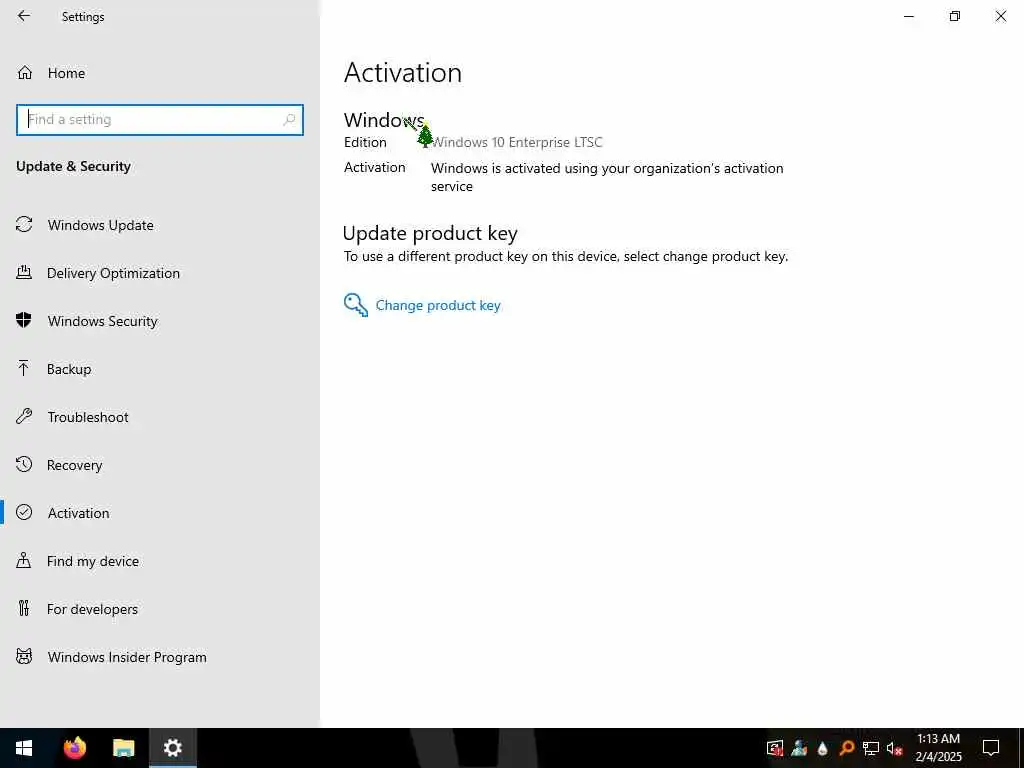1024x768 pixels.
Task: Open File Explorer from the taskbar
Action: click(123, 748)
